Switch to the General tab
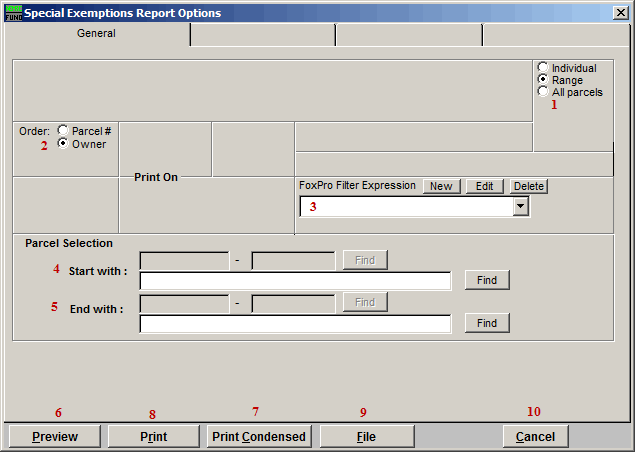Viewport: 635px width, 452px height. pyautogui.click(x=96, y=34)
